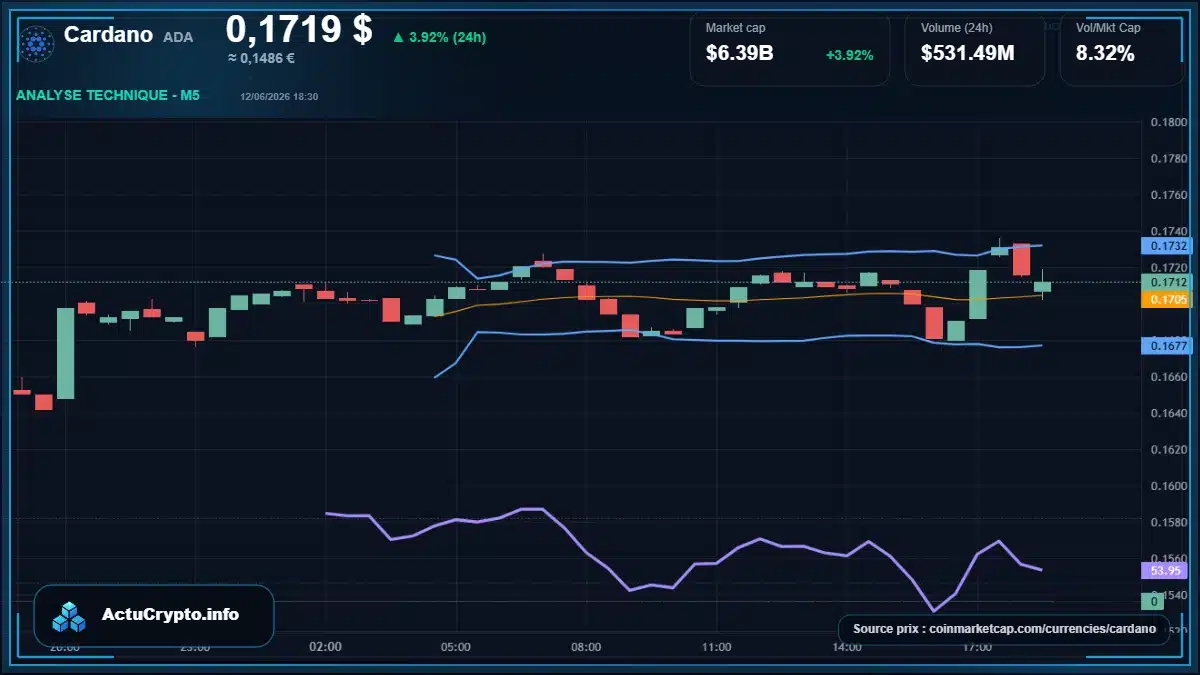Click the 0.1712 current price tag
1200x675 pixels.
click(x=1166, y=283)
